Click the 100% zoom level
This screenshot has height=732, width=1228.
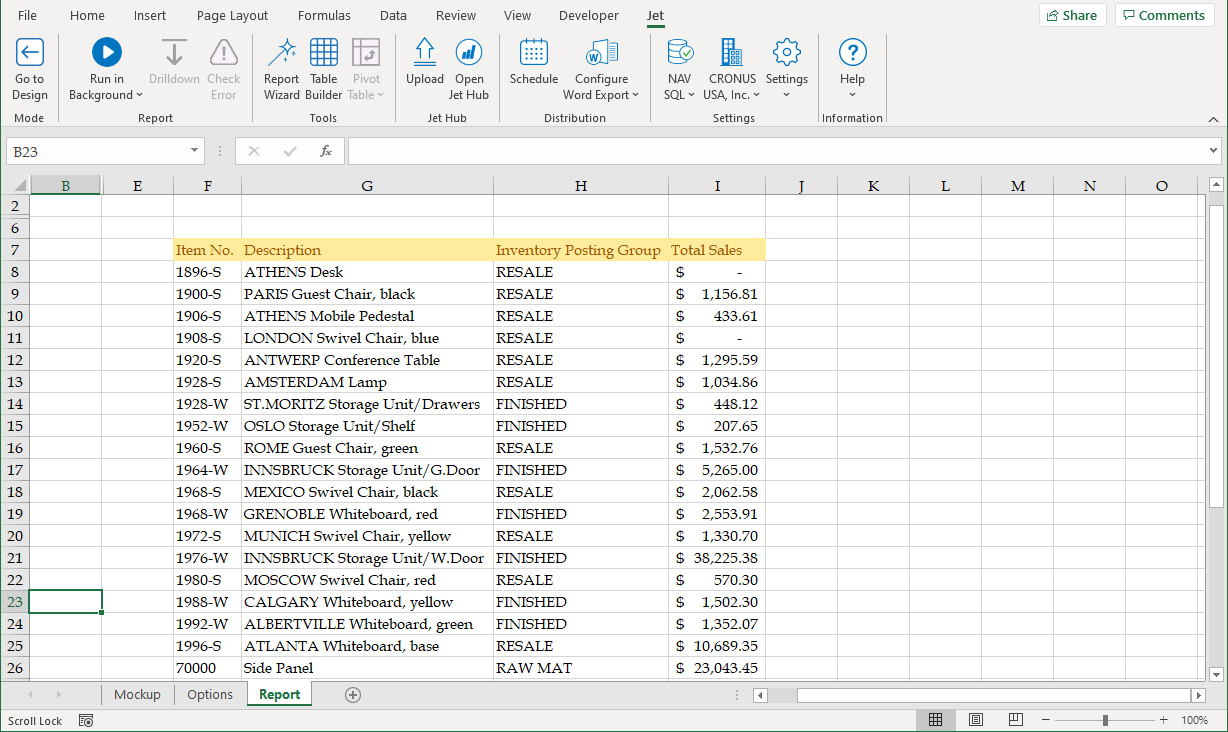click(x=1194, y=720)
